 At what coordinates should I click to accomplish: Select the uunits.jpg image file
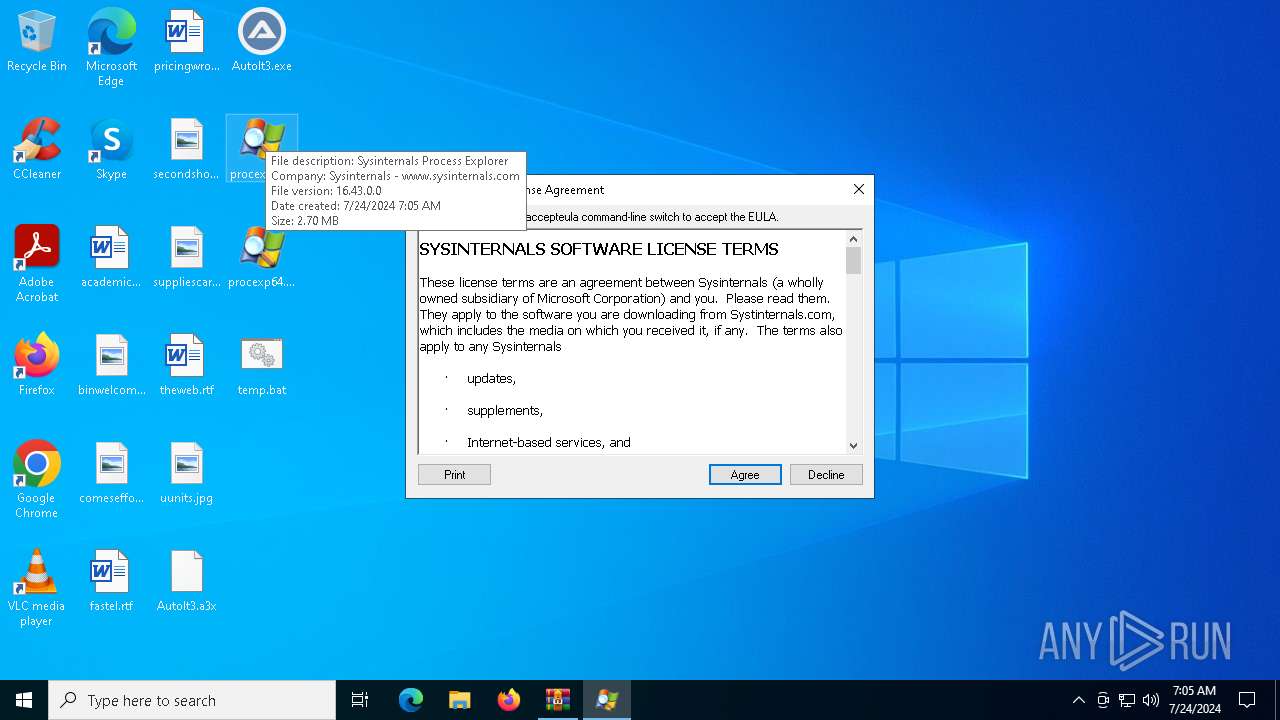tap(186, 473)
